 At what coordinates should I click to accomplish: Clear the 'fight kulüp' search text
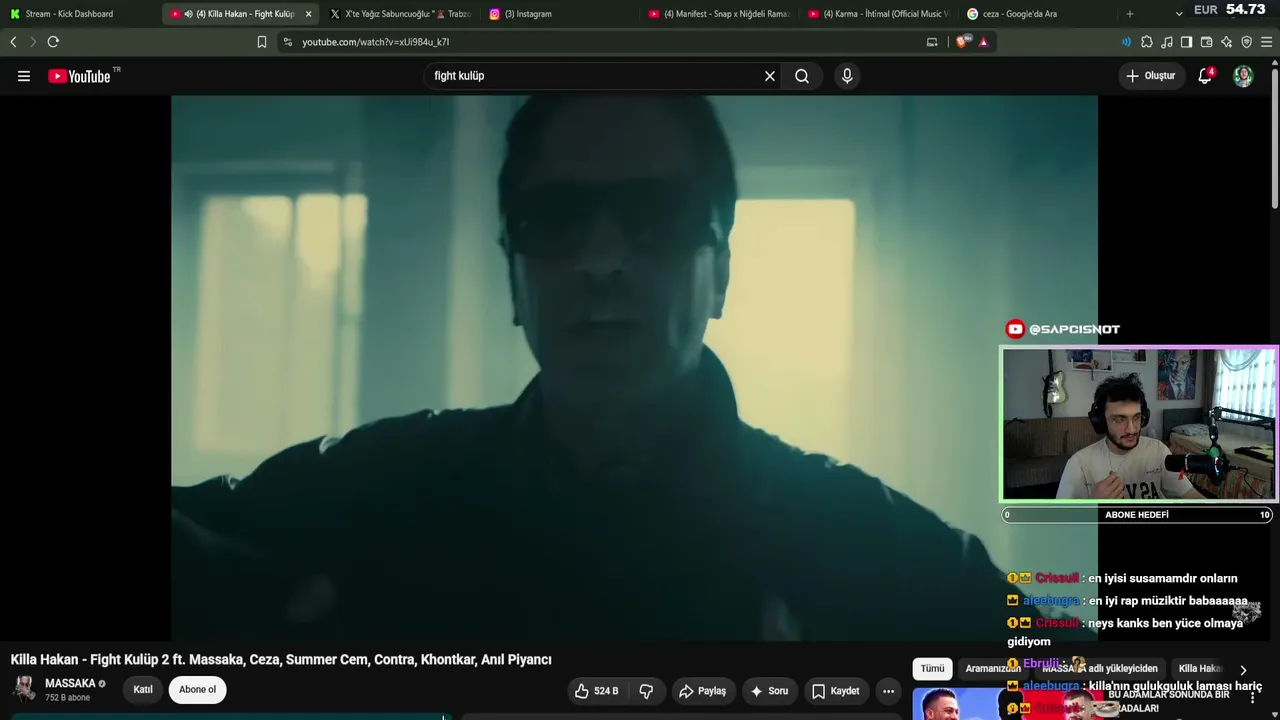[770, 76]
